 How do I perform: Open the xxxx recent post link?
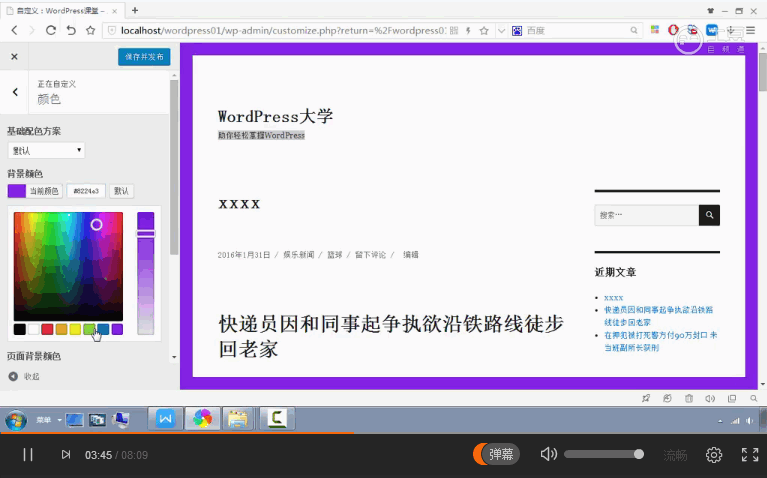click(x=613, y=297)
